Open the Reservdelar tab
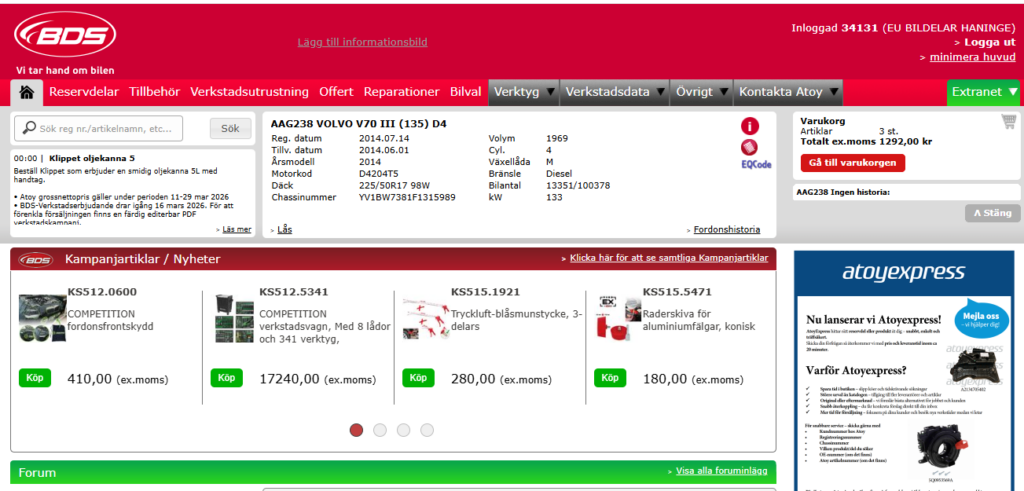1024x491 pixels. pos(84,92)
